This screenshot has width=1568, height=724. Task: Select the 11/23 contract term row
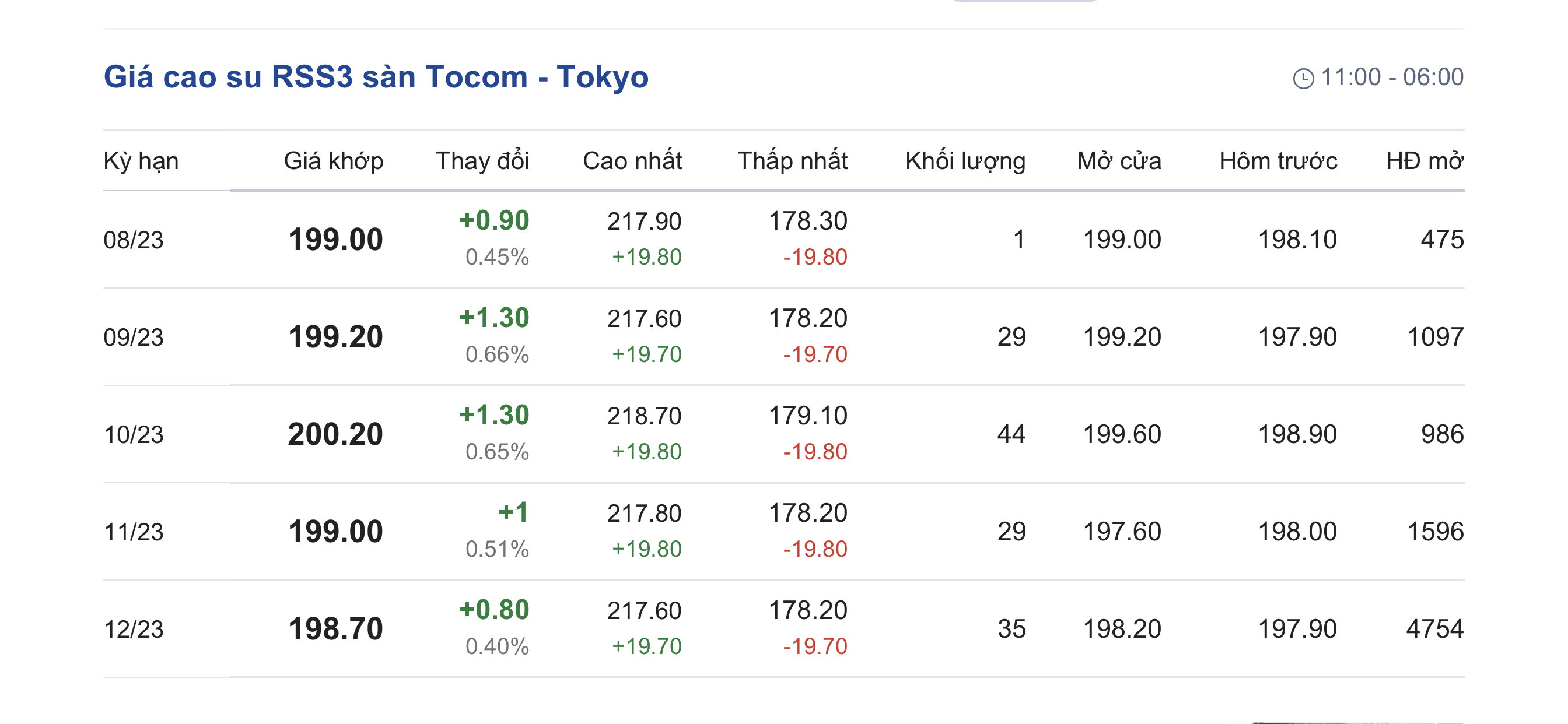[x=134, y=532]
